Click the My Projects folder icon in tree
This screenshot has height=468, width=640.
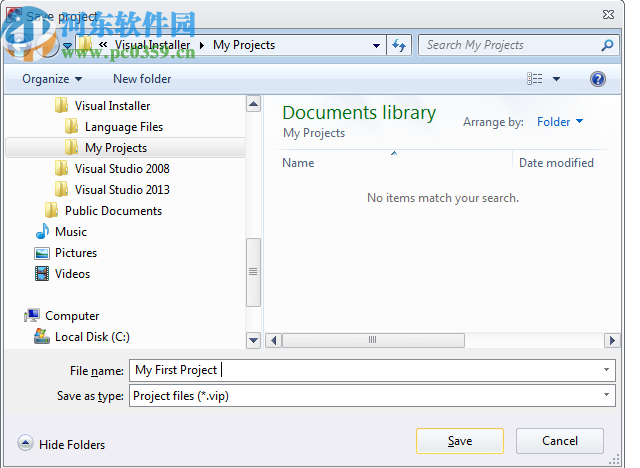click(x=71, y=147)
